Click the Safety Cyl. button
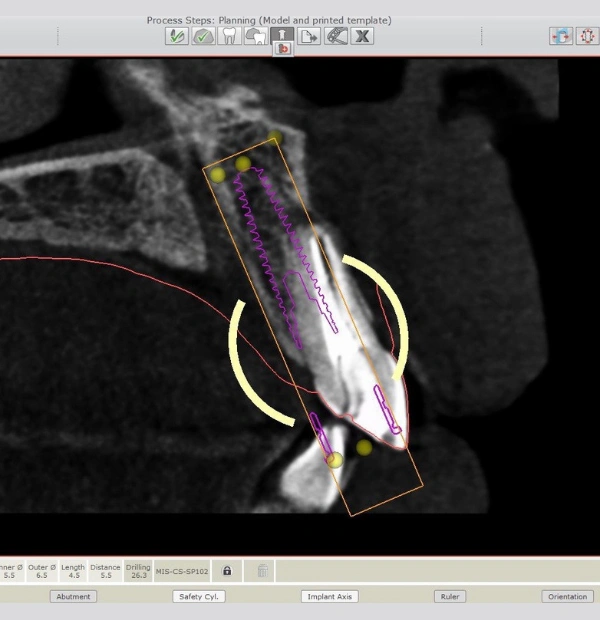 [x=198, y=596]
